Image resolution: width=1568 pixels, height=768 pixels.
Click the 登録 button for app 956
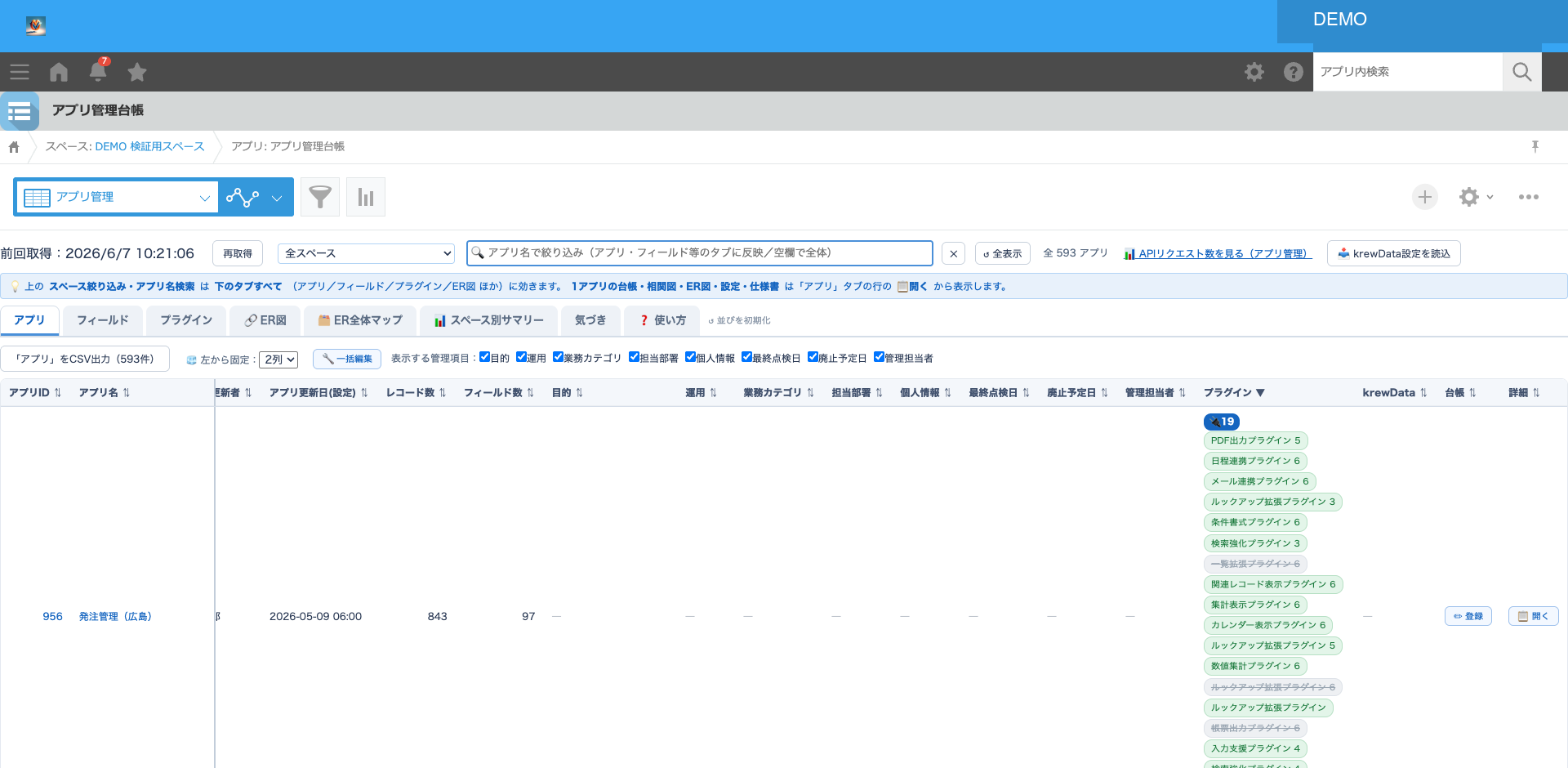tap(1468, 616)
